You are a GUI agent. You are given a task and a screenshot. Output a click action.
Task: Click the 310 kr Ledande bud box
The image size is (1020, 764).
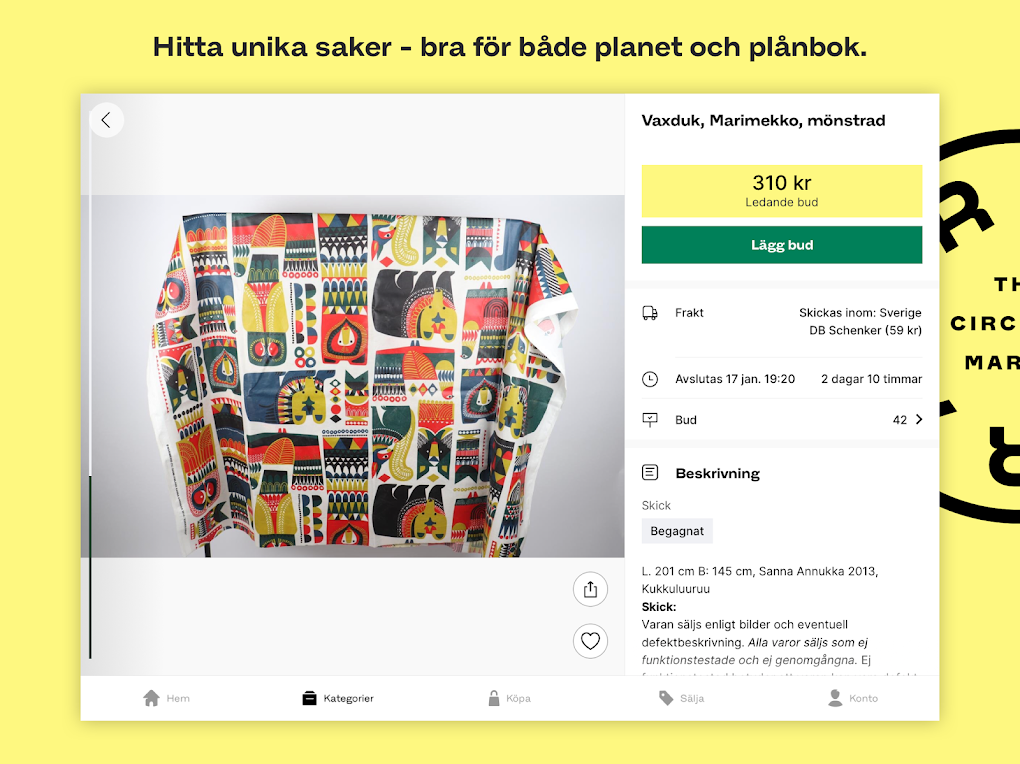[782, 191]
